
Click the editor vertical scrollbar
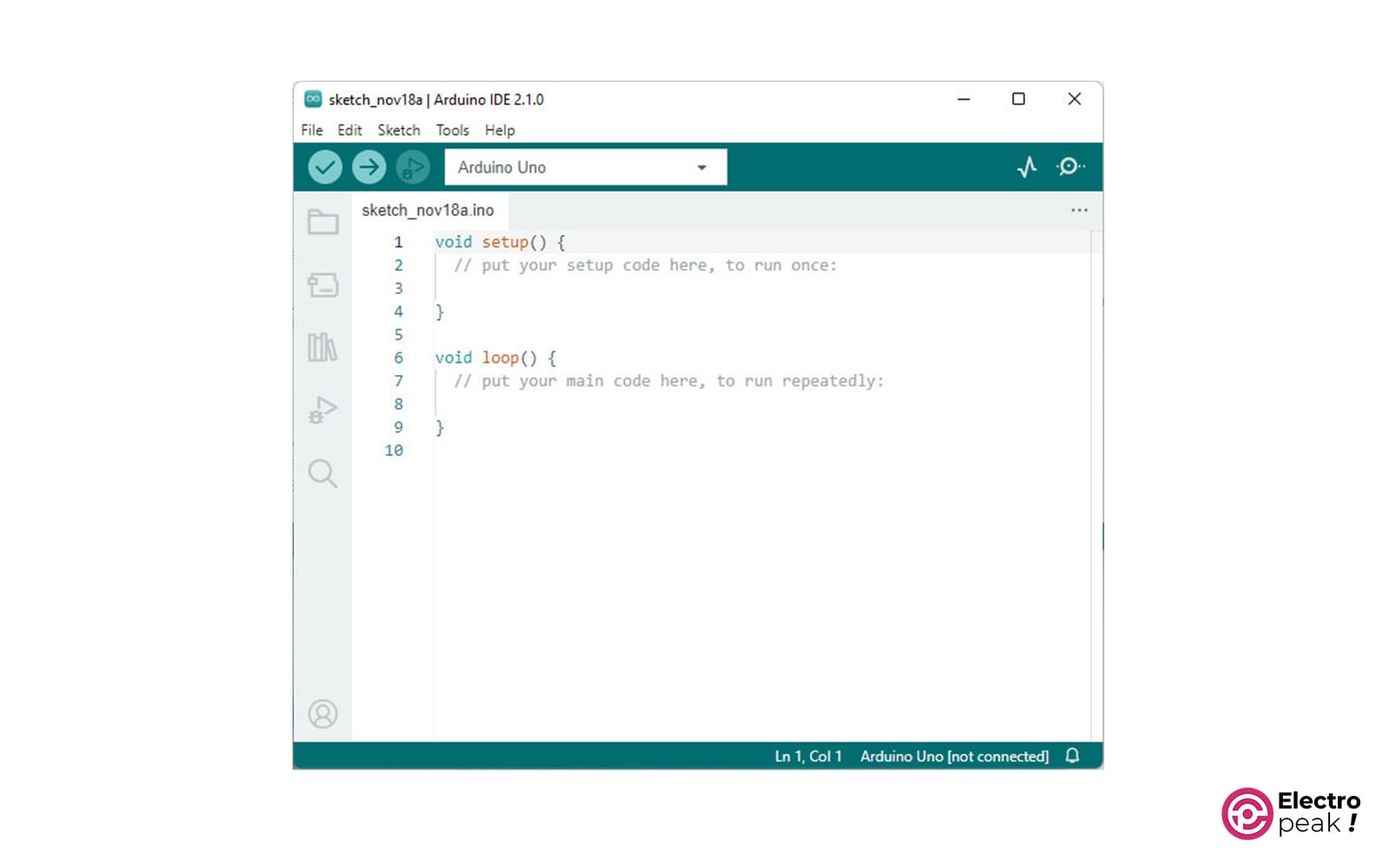pos(1096,486)
